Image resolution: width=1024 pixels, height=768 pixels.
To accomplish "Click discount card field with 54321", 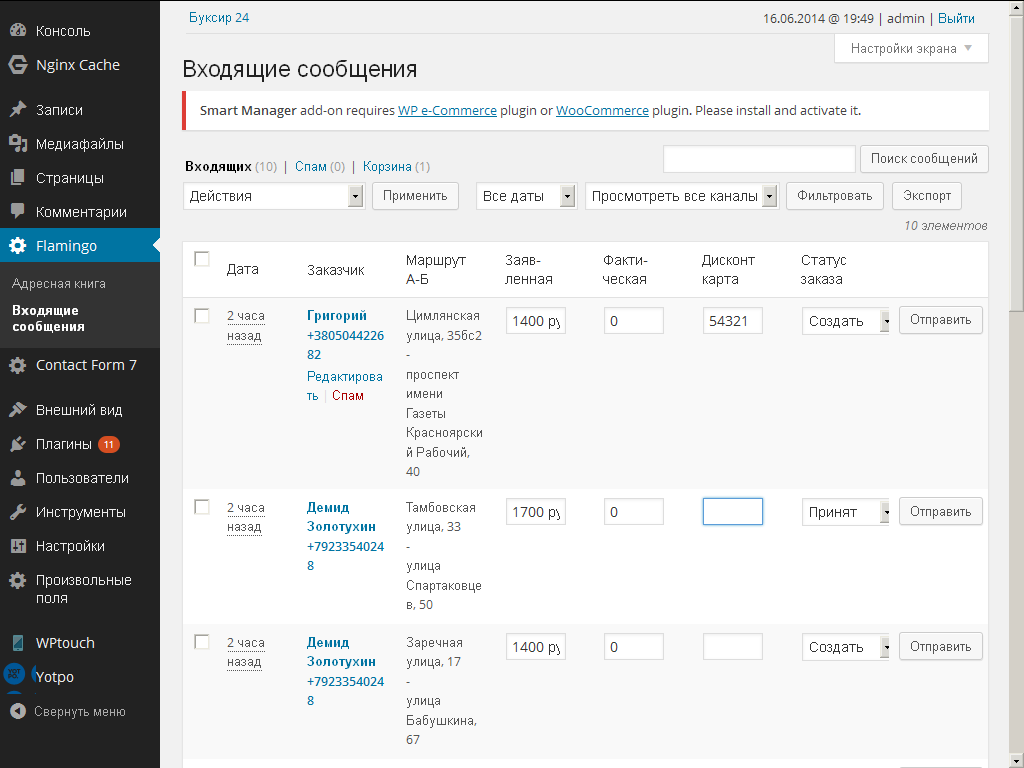I will click(x=733, y=321).
